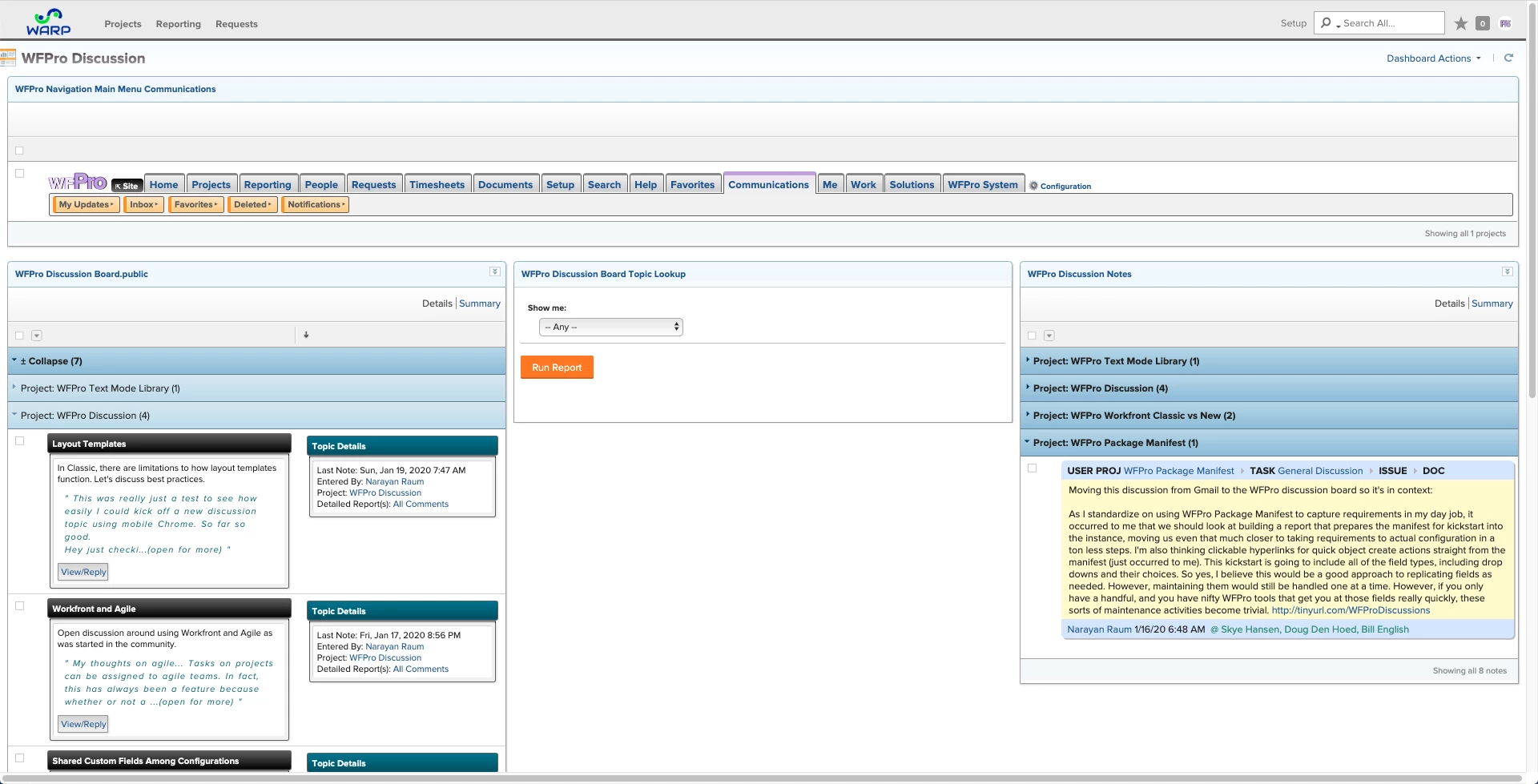This screenshot has width=1538, height=784.
Task: Open the People tab
Action: [x=321, y=184]
